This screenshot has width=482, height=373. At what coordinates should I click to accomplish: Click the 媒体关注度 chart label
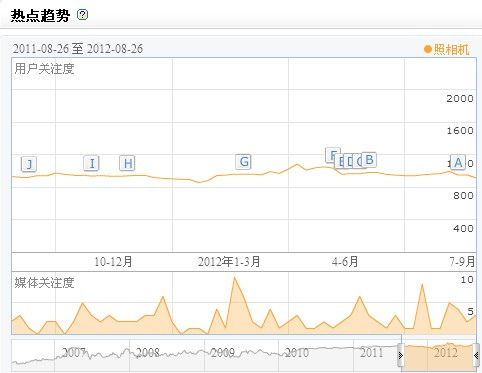click(x=44, y=283)
